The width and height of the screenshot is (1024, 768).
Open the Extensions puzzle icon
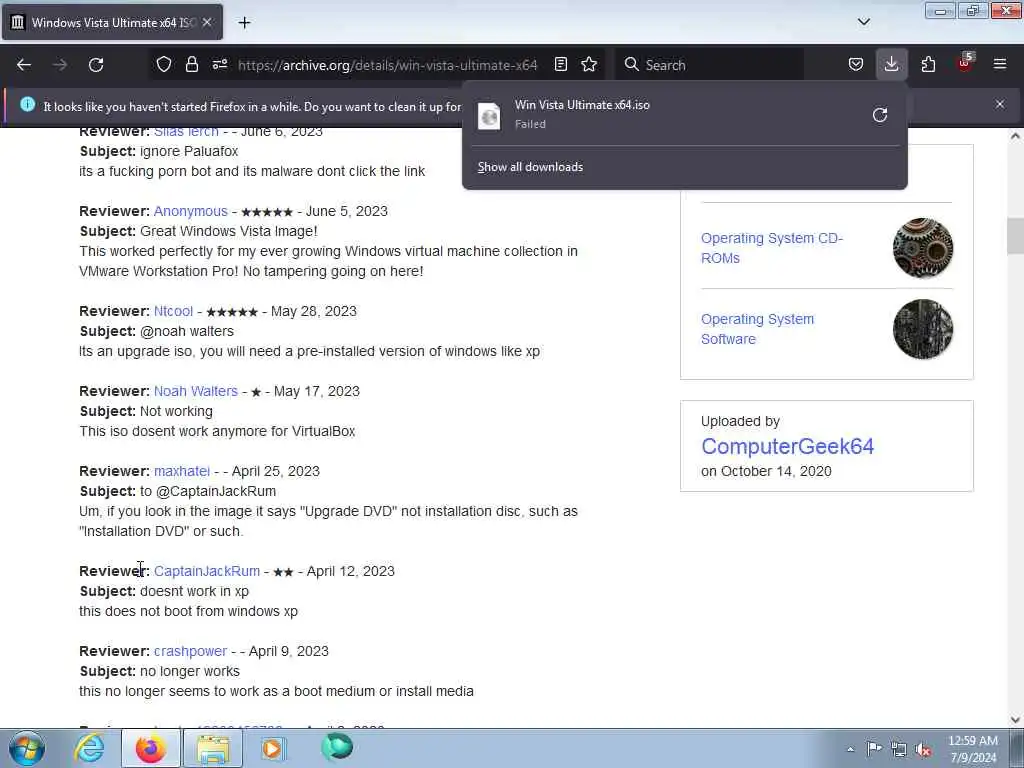pyautogui.click(x=928, y=65)
